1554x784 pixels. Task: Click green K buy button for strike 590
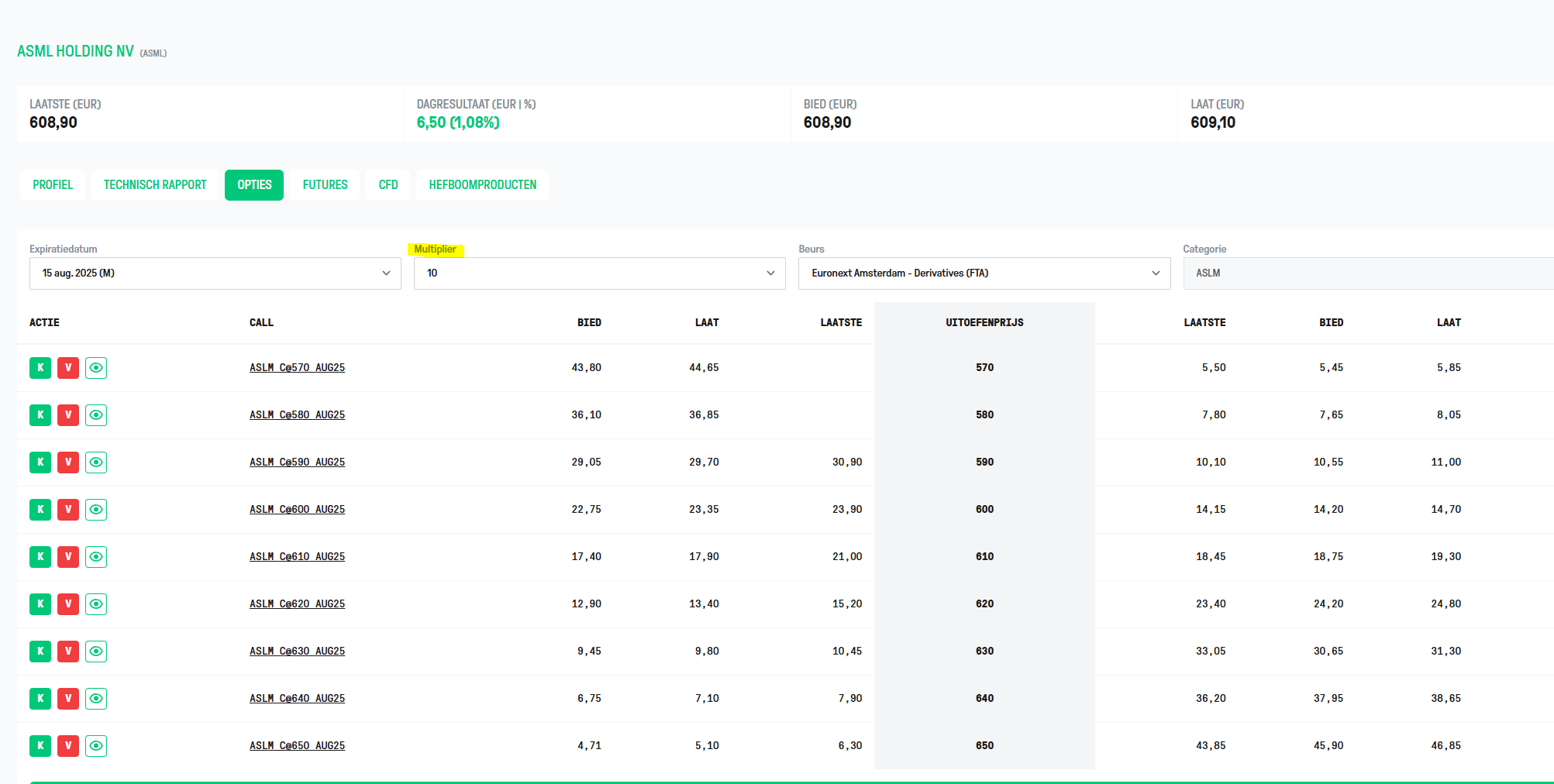[40, 462]
